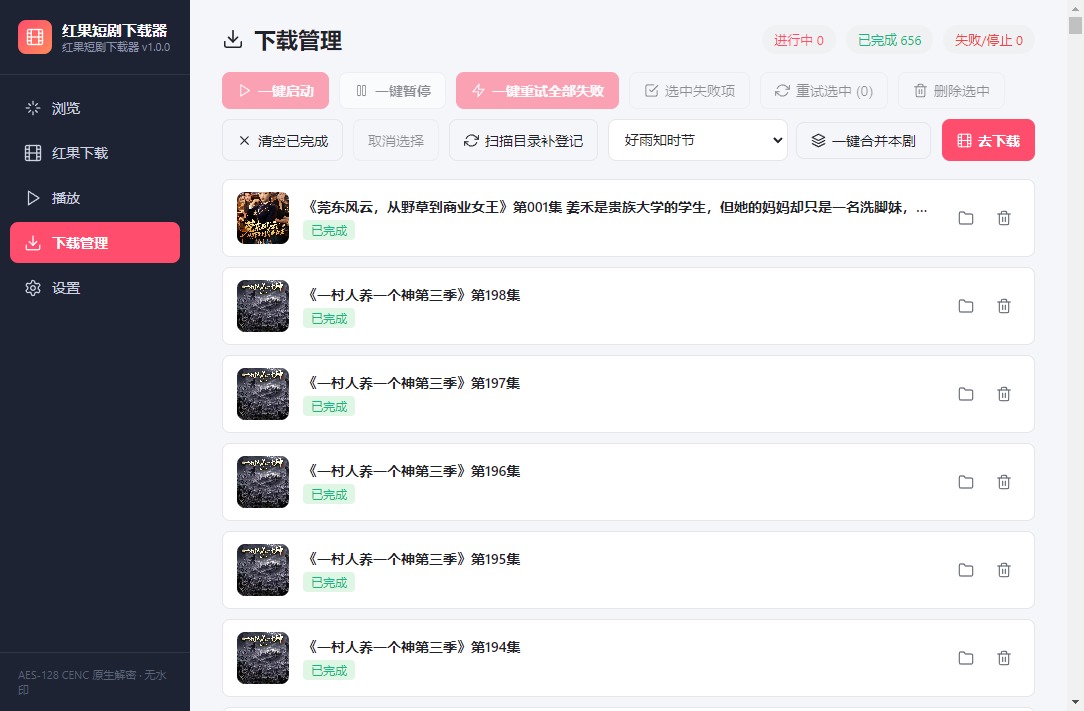Image resolution: width=1084 pixels, height=711 pixels.
Task: Open folder for 第198集 item
Action: pos(966,306)
